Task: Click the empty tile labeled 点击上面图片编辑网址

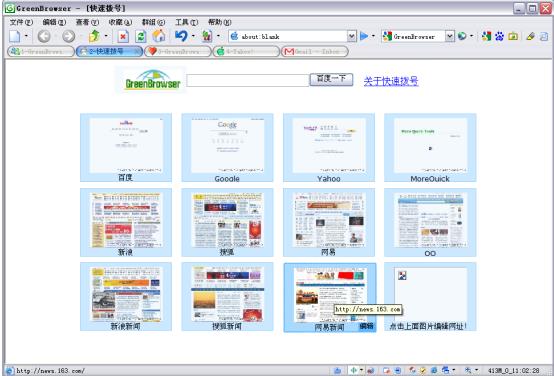Action: coord(430,296)
